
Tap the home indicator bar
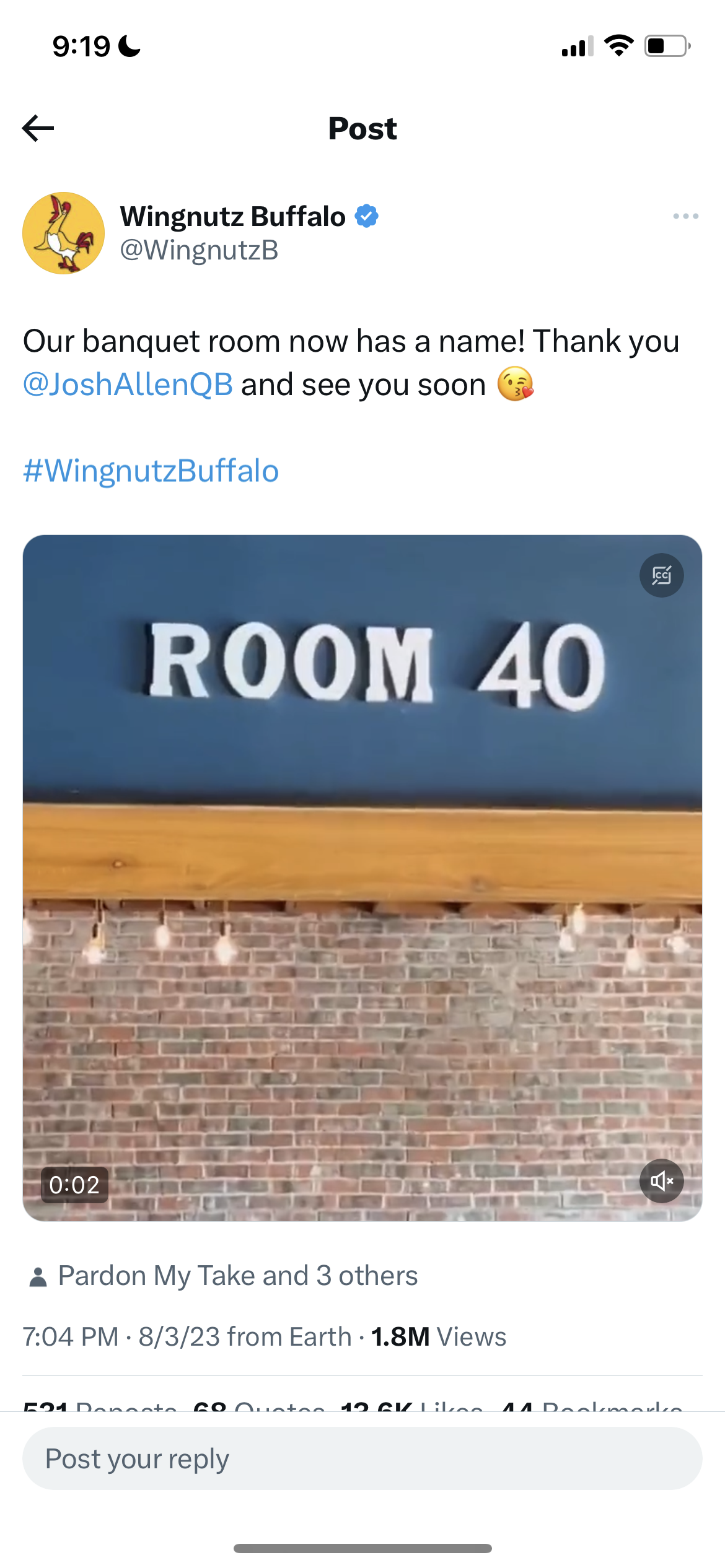(362, 1548)
